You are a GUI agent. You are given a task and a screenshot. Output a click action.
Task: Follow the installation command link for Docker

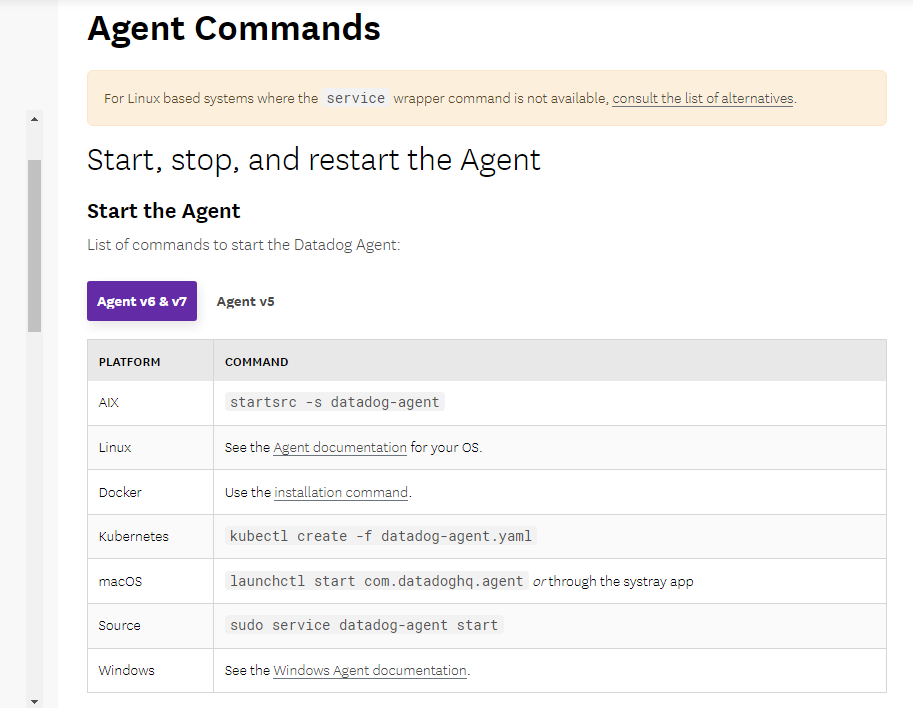[341, 492]
